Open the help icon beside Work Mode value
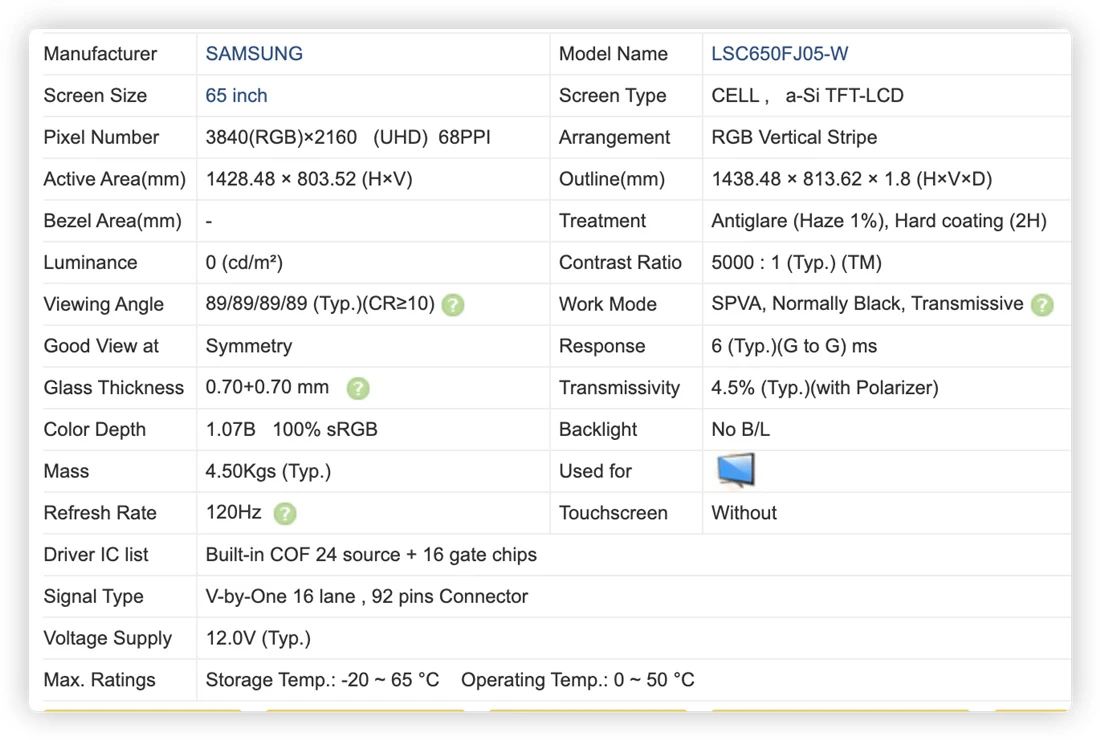This screenshot has height=740, width=1100. (x=1042, y=305)
